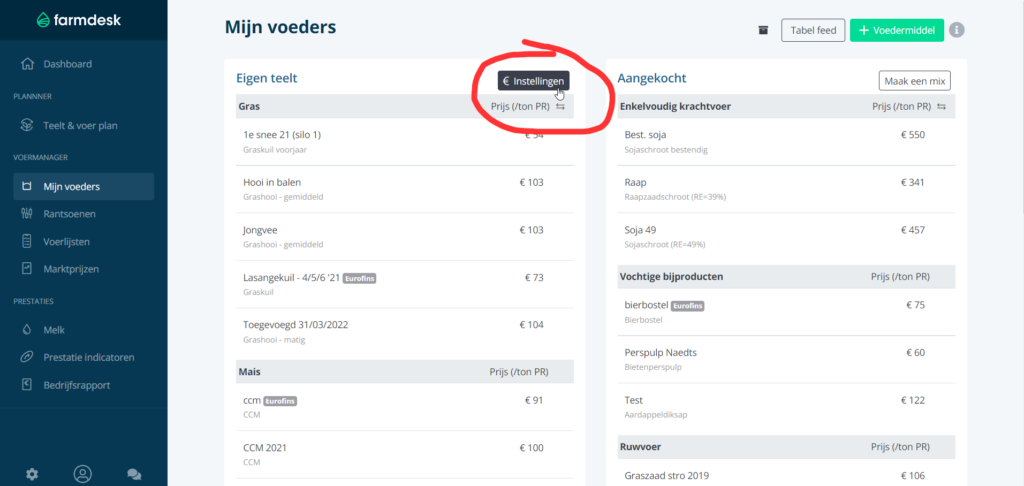Click the Farmdesk logo
The width and height of the screenshot is (1024, 486).
click(77, 19)
